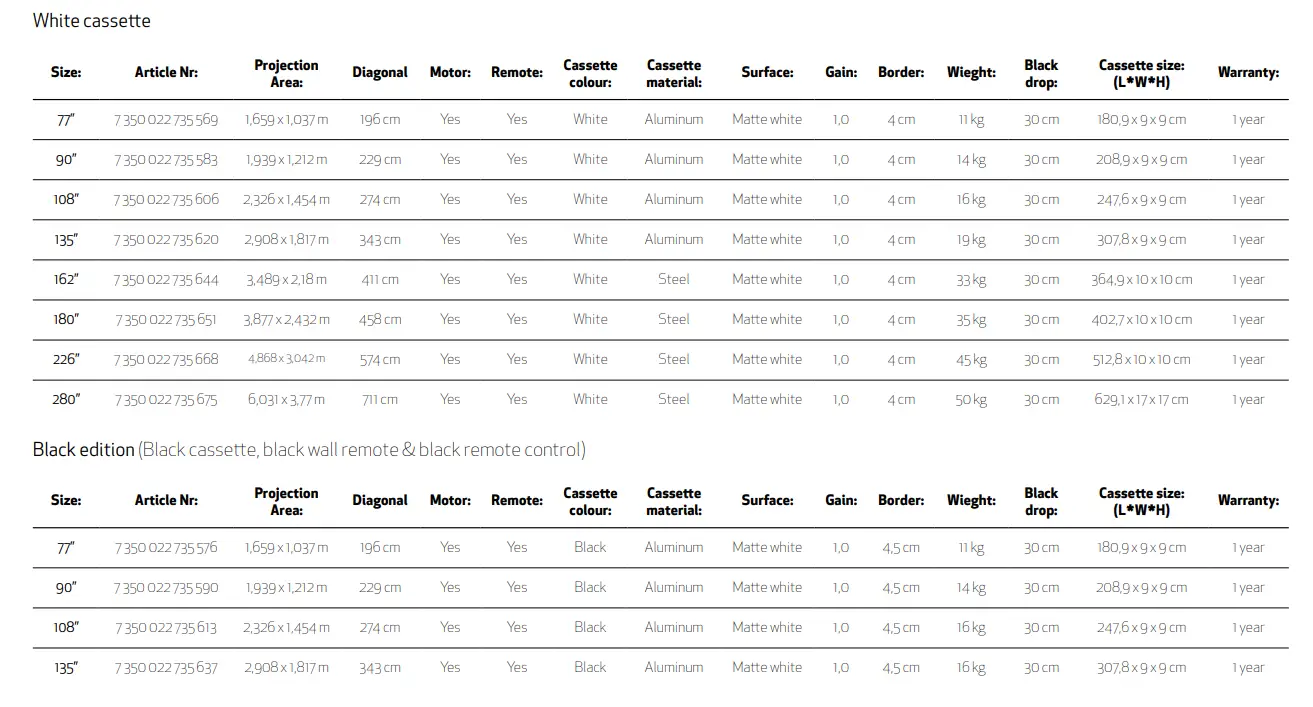Select the 6,031 x 3,77 m projection area
Screen dimensions: 1313x707
click(286, 400)
